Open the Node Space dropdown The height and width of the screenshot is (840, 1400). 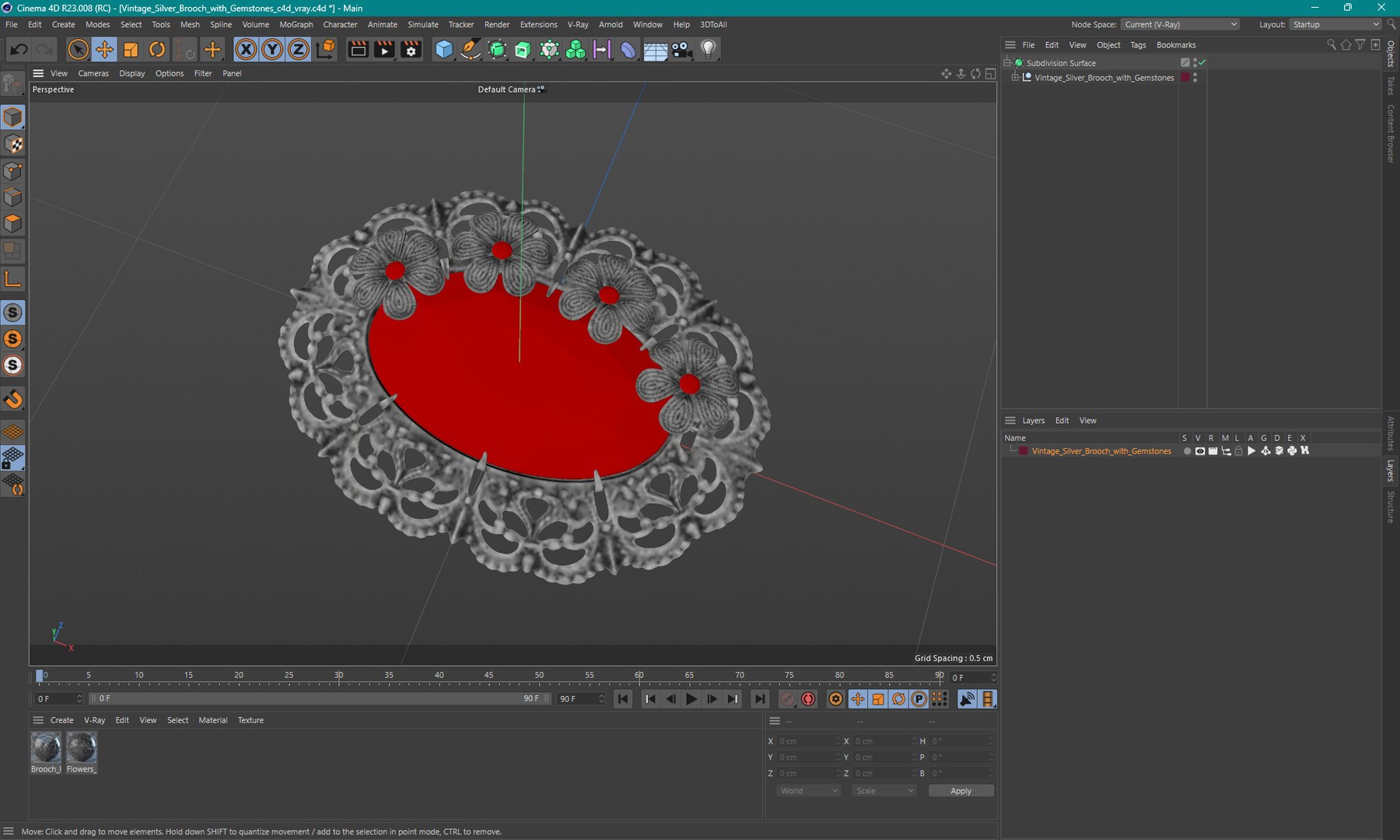[1180, 25]
